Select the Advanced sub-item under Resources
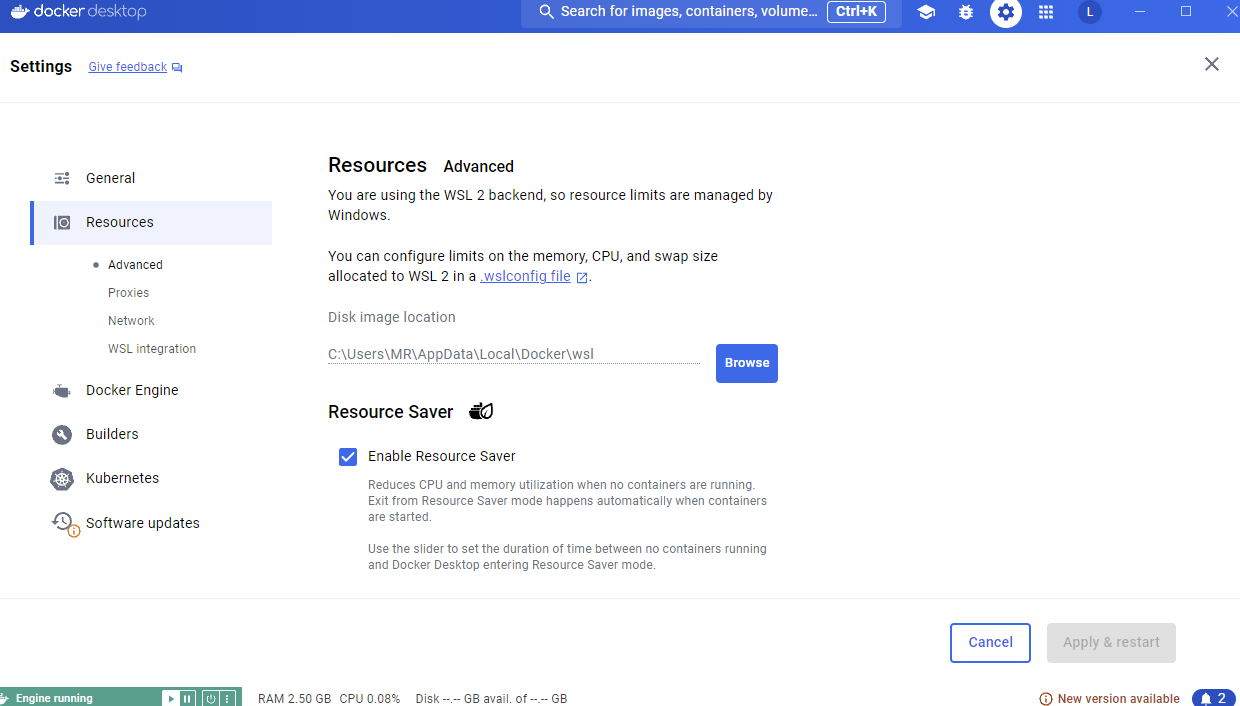Screen dimensions: 1240x706 [x=135, y=265]
